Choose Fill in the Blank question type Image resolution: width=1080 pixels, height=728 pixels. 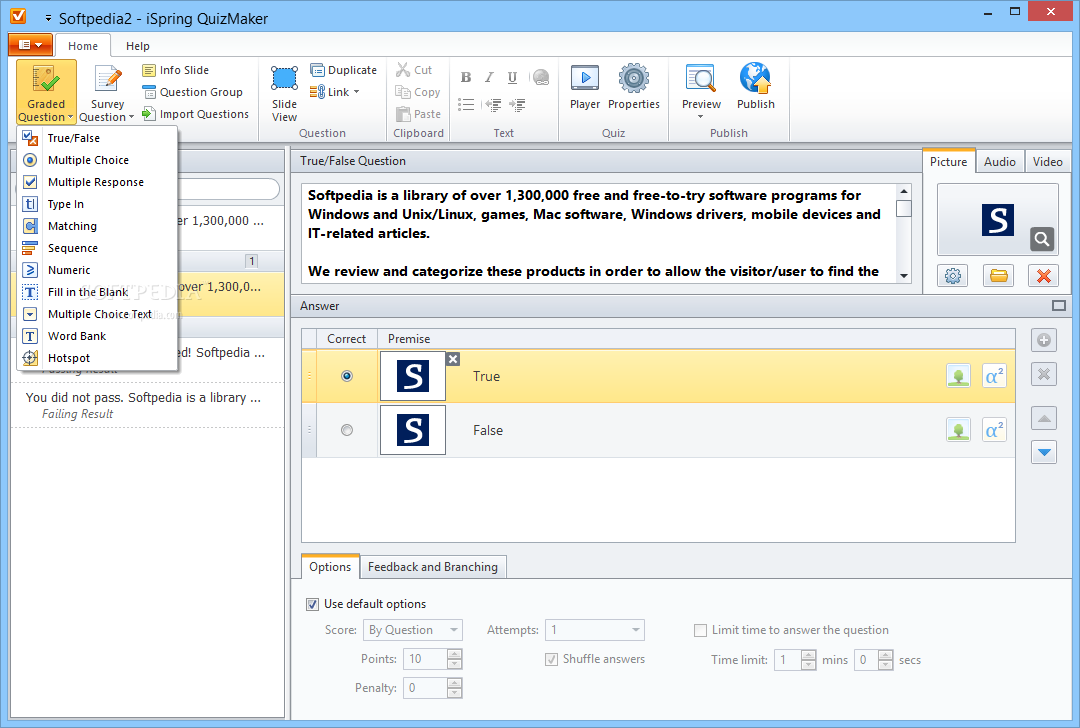(x=97, y=293)
